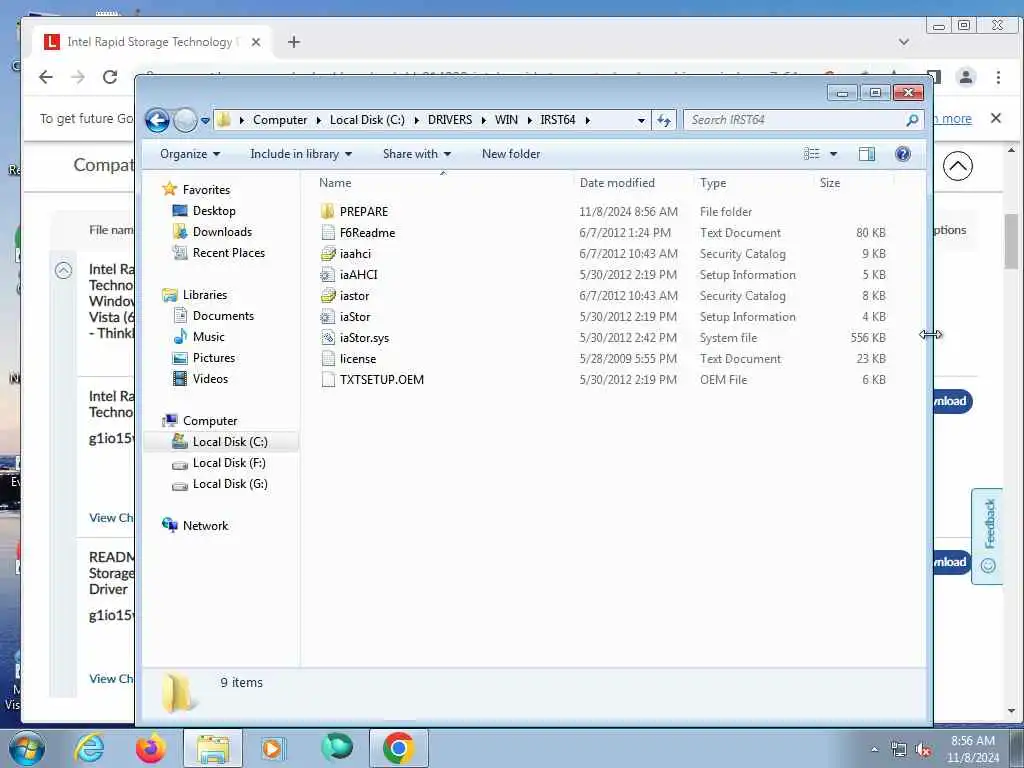Screen dimensions: 1024x768
Task: Open Music library
Action: (x=208, y=337)
